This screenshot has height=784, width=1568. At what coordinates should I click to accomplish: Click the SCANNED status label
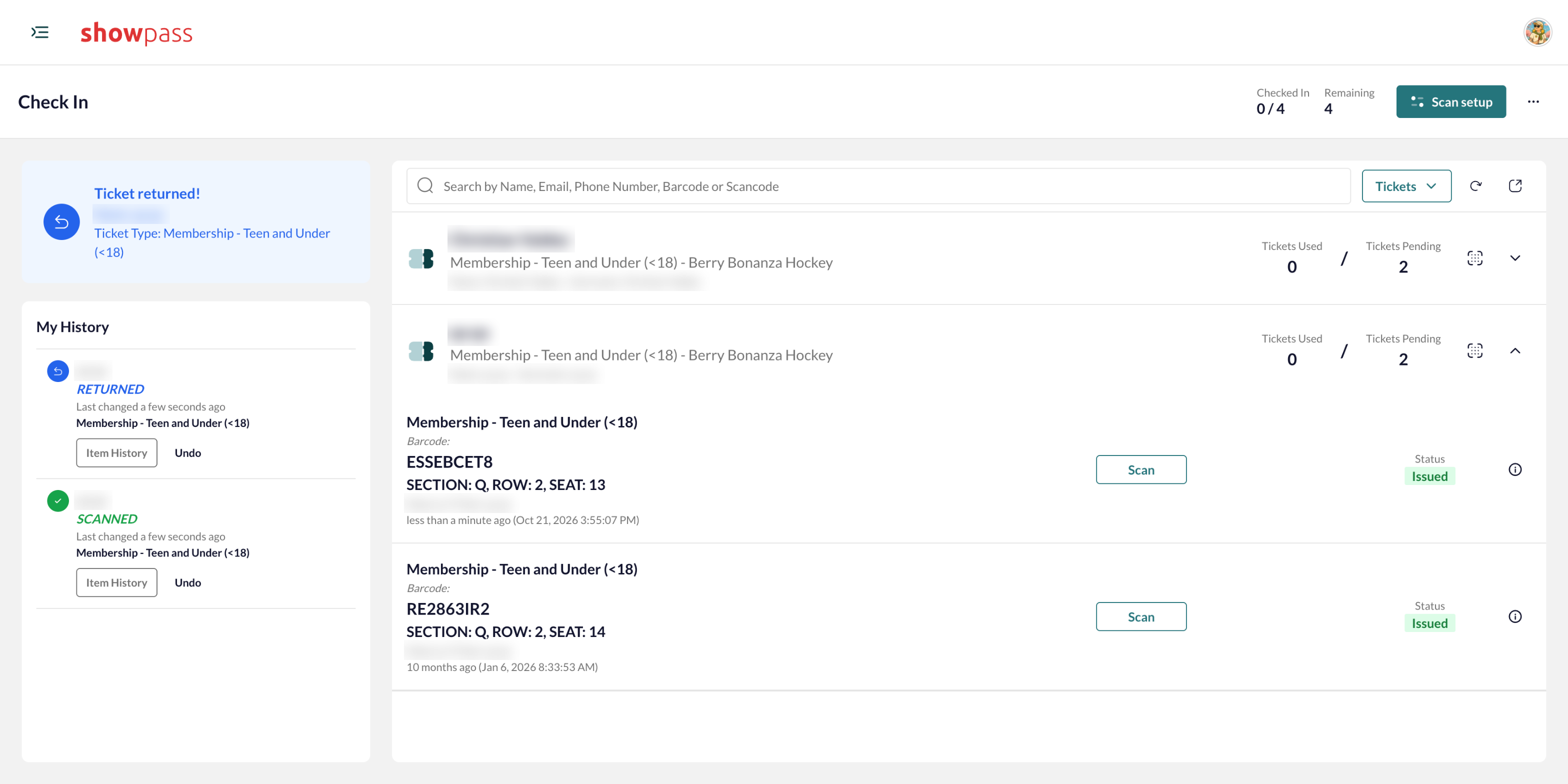[106, 518]
